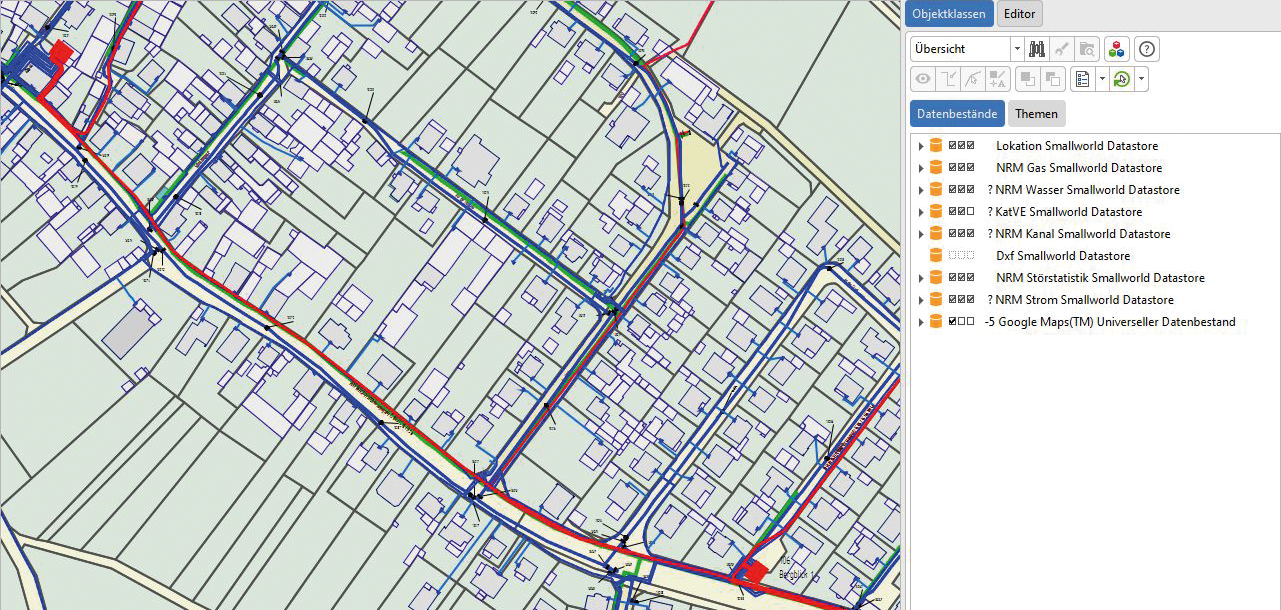Open the Übersicht dropdown
The width and height of the screenshot is (1281, 610).
(1017, 48)
